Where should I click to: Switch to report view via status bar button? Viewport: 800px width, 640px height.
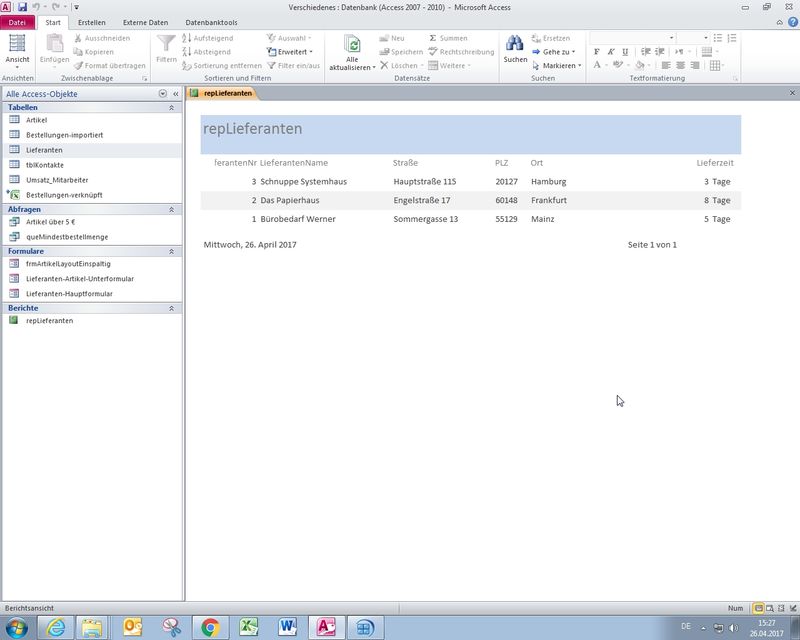[757, 608]
